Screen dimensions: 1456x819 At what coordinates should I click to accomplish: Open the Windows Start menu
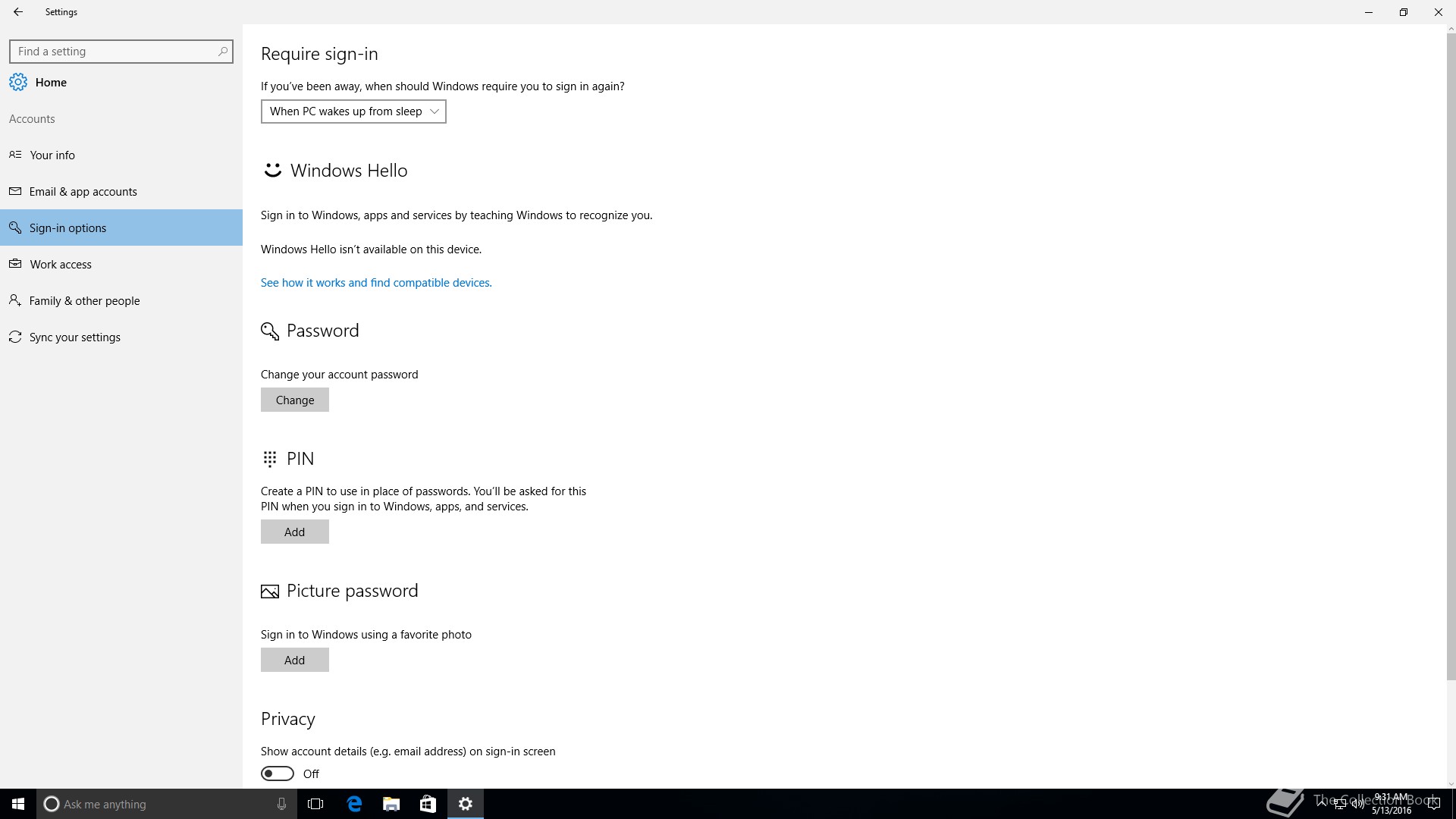click(18, 804)
